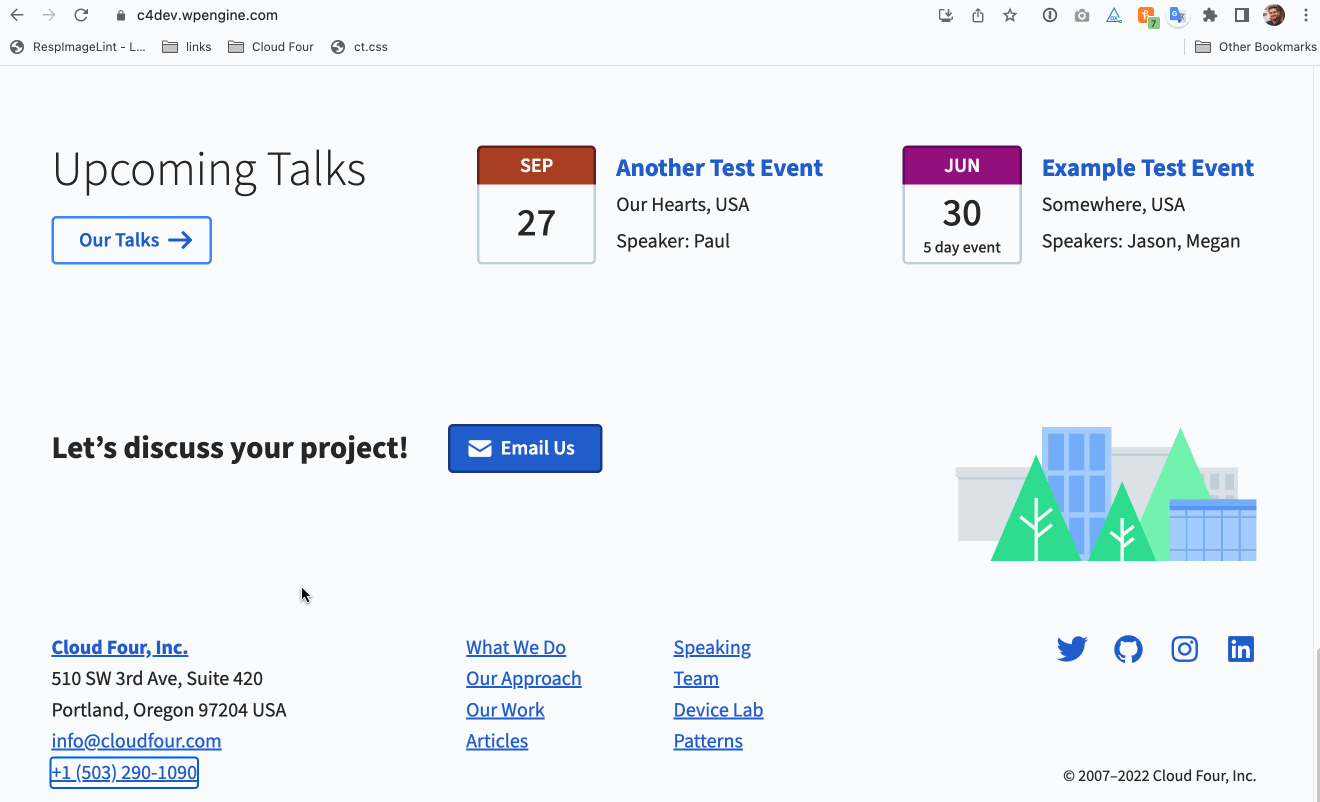The height and width of the screenshot is (802, 1320).
Task: Open the Device Lab footer link
Action: click(718, 710)
